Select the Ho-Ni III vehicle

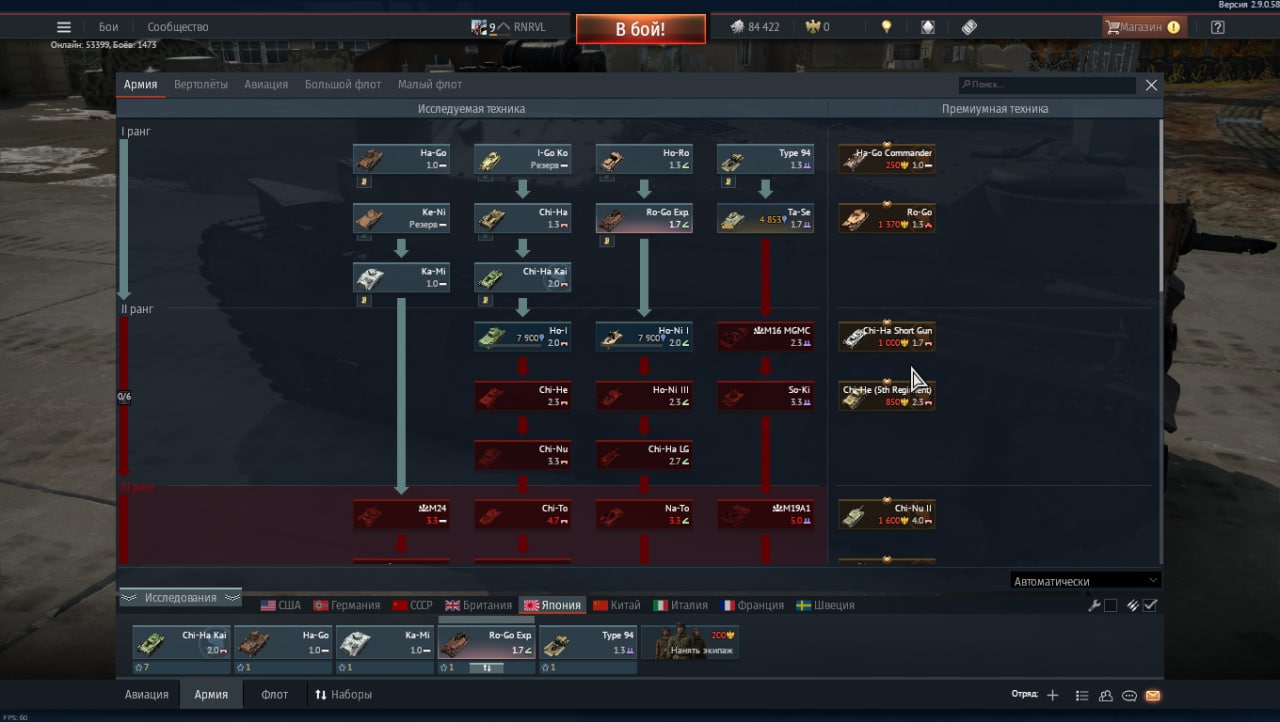pyautogui.click(x=644, y=396)
